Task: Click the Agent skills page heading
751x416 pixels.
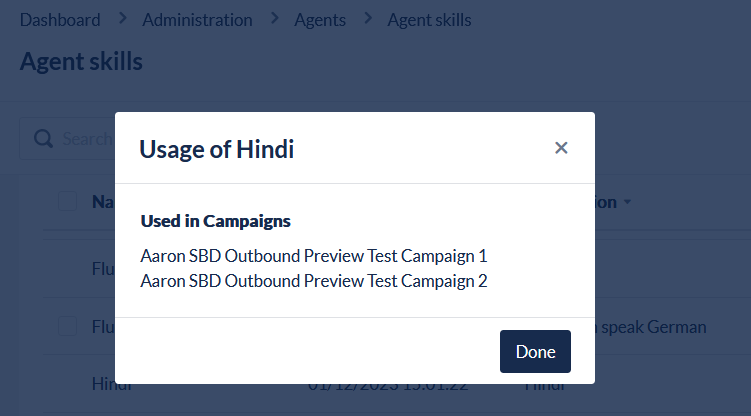Action: (x=81, y=61)
